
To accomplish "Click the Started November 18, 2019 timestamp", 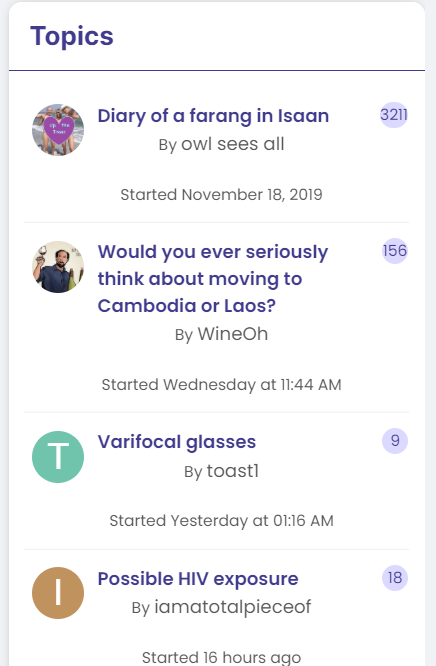I will 221,195.
